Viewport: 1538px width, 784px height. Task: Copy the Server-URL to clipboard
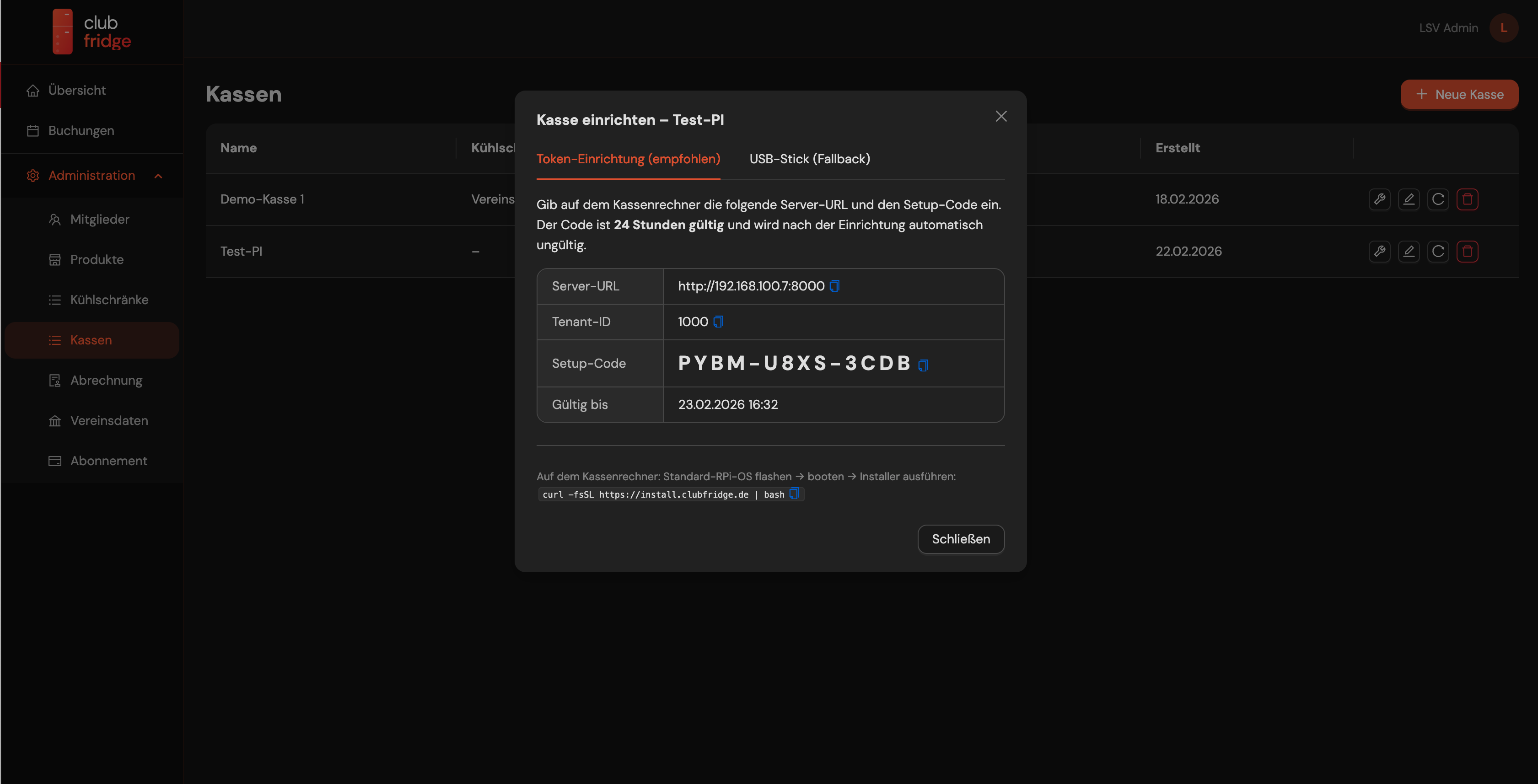tap(834, 286)
